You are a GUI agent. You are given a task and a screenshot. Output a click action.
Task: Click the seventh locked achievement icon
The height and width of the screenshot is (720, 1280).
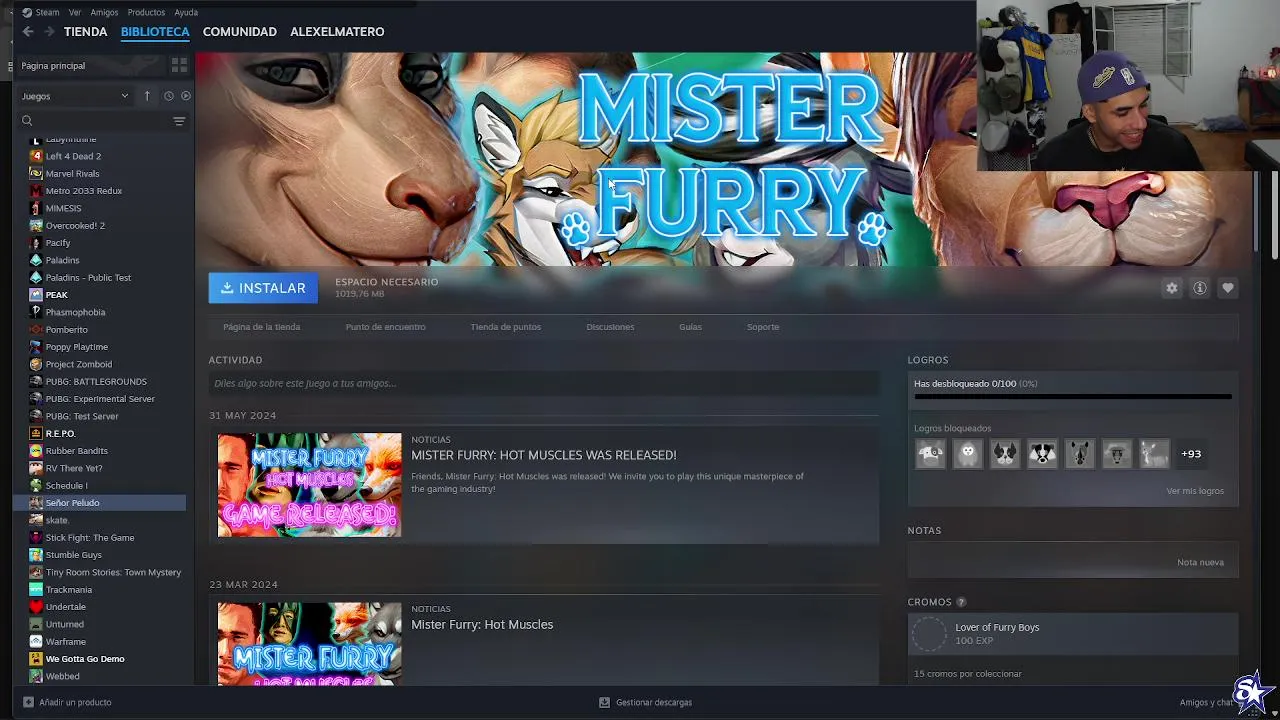pyautogui.click(x=1154, y=454)
